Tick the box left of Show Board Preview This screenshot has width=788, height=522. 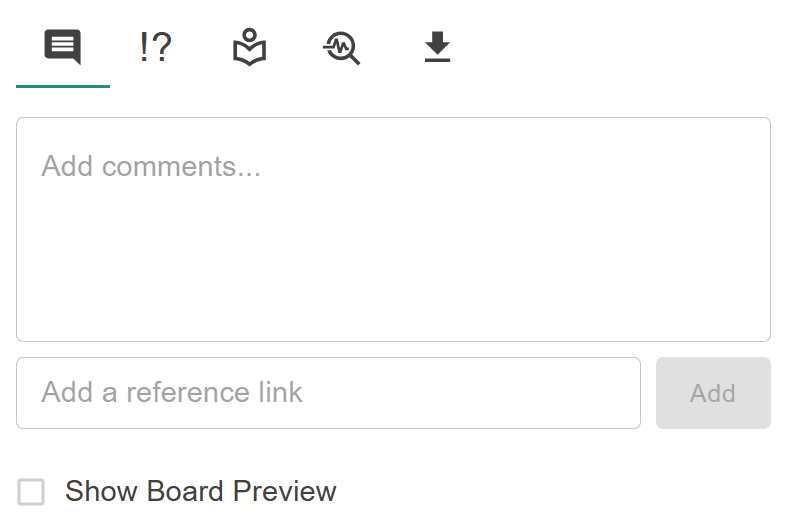click(32, 492)
